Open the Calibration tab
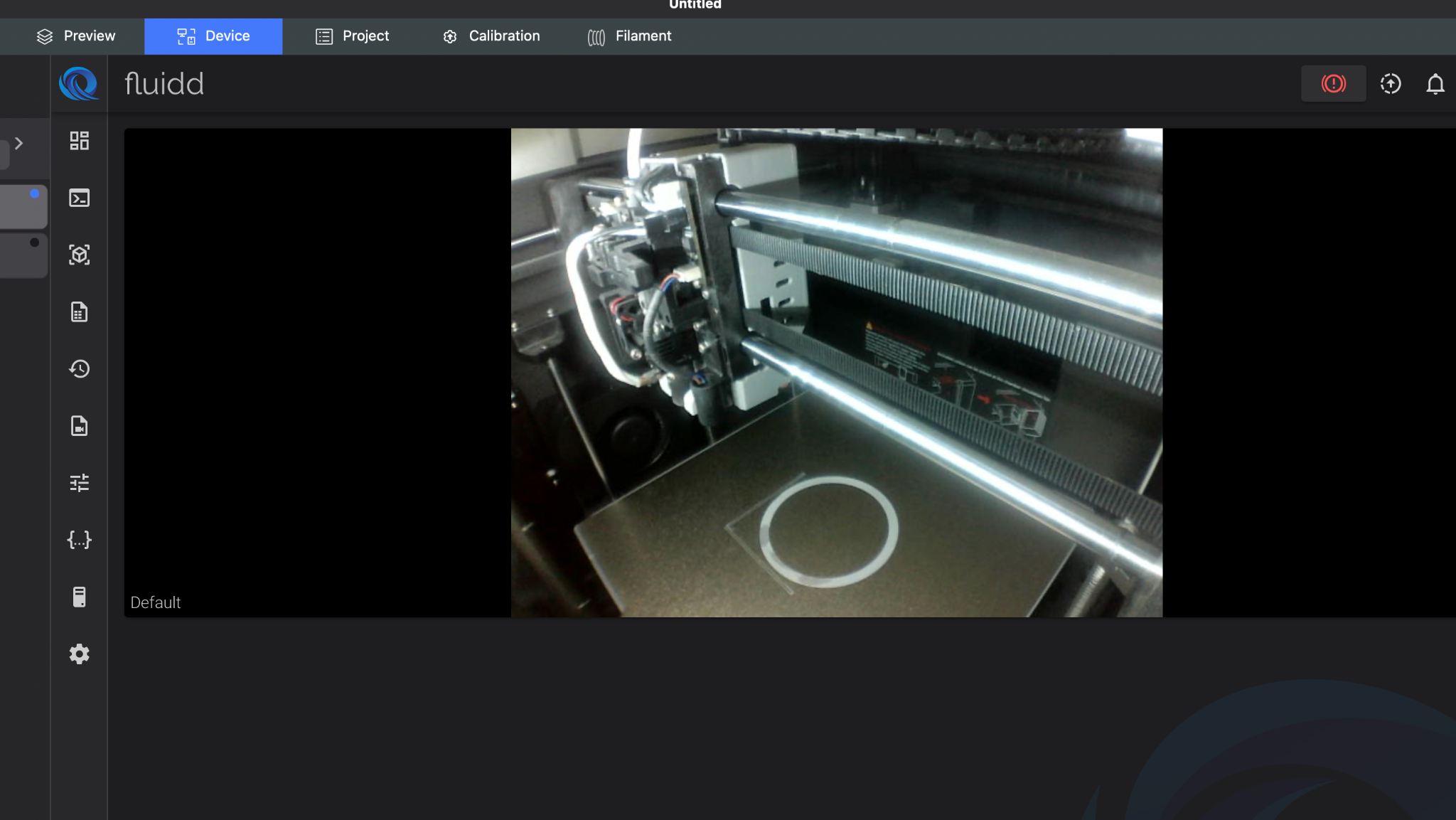 [491, 36]
